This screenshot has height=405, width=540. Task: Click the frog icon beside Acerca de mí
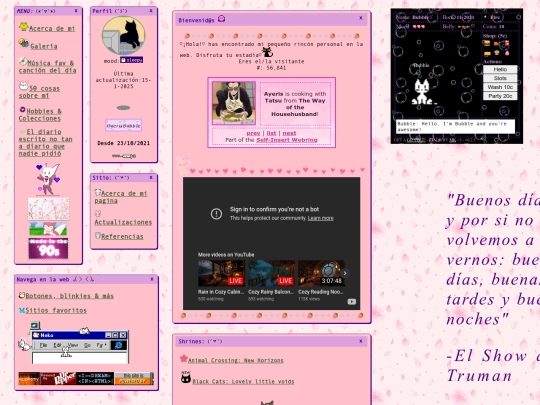tap(23, 26)
